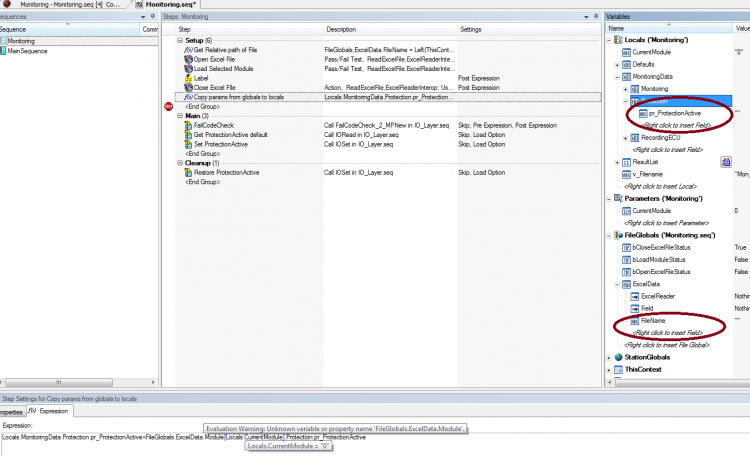The image size is (750, 456).
Task: Open the Properties tab in Step Settings
Action: [x=12, y=412]
